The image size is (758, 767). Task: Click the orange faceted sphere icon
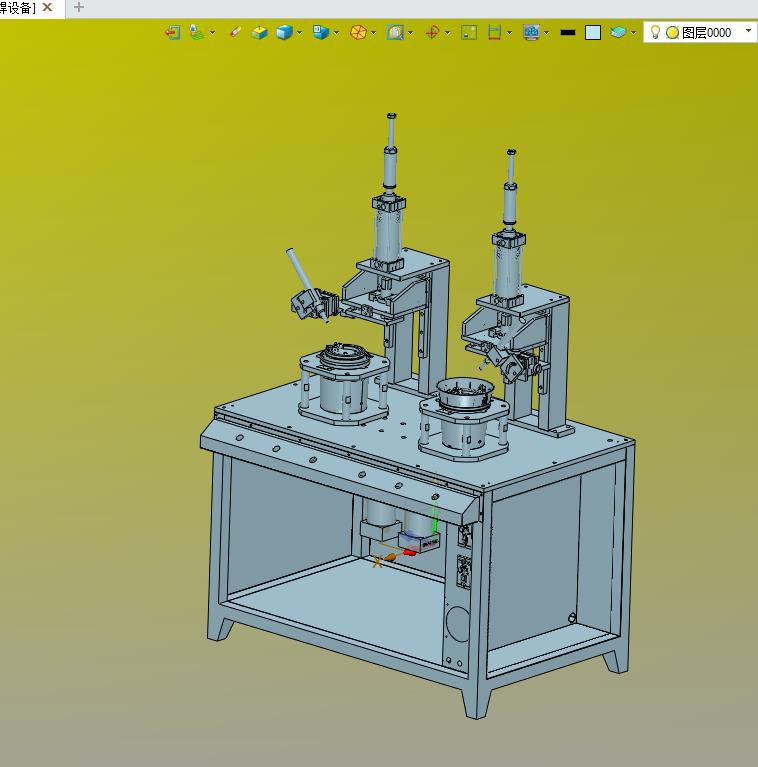click(358, 33)
